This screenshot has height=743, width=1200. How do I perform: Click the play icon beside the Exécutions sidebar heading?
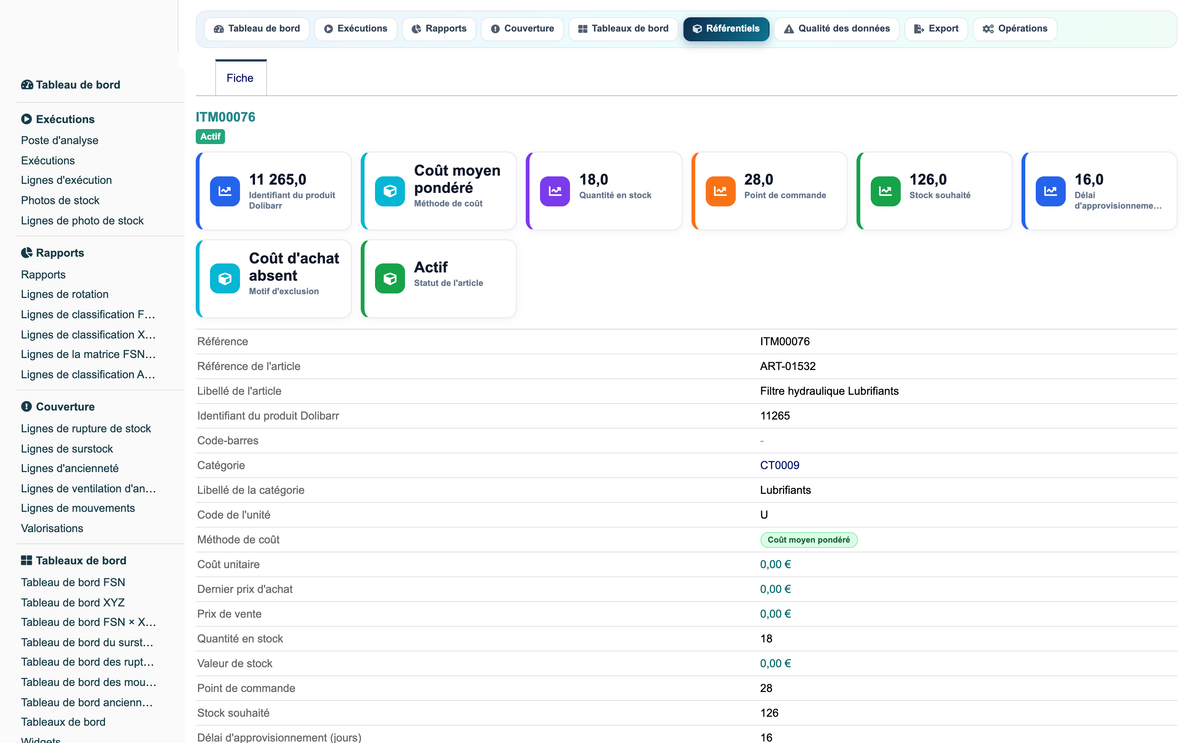pos(27,119)
